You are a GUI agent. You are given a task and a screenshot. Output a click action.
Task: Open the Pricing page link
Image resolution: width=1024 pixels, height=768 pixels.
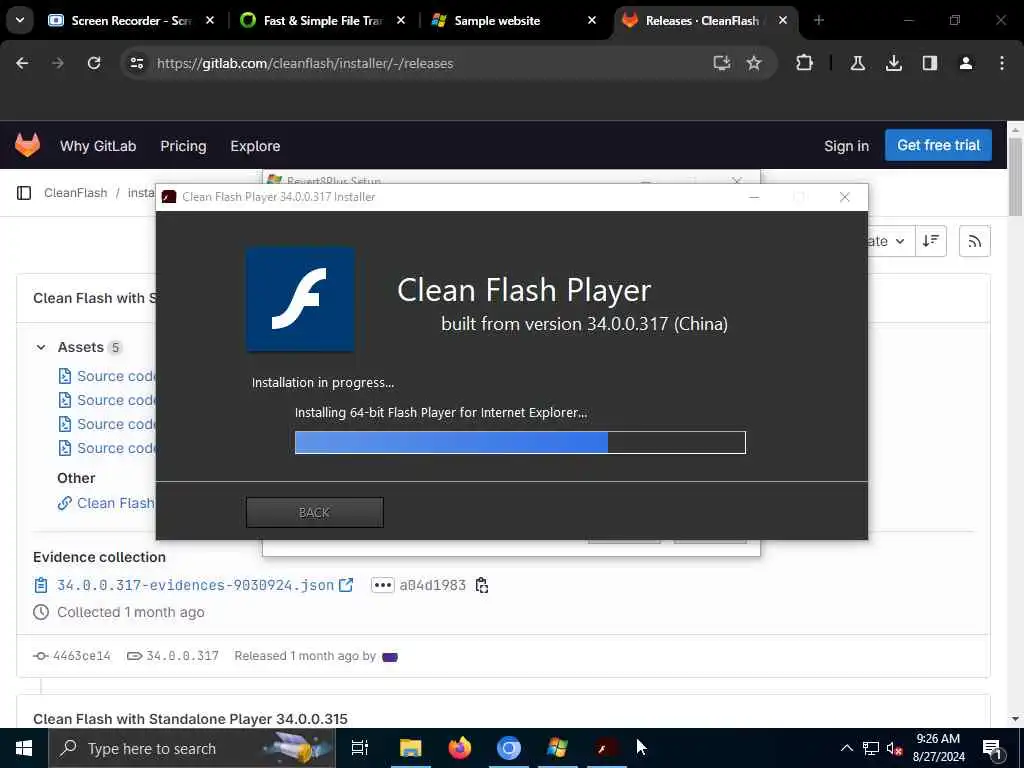point(183,146)
